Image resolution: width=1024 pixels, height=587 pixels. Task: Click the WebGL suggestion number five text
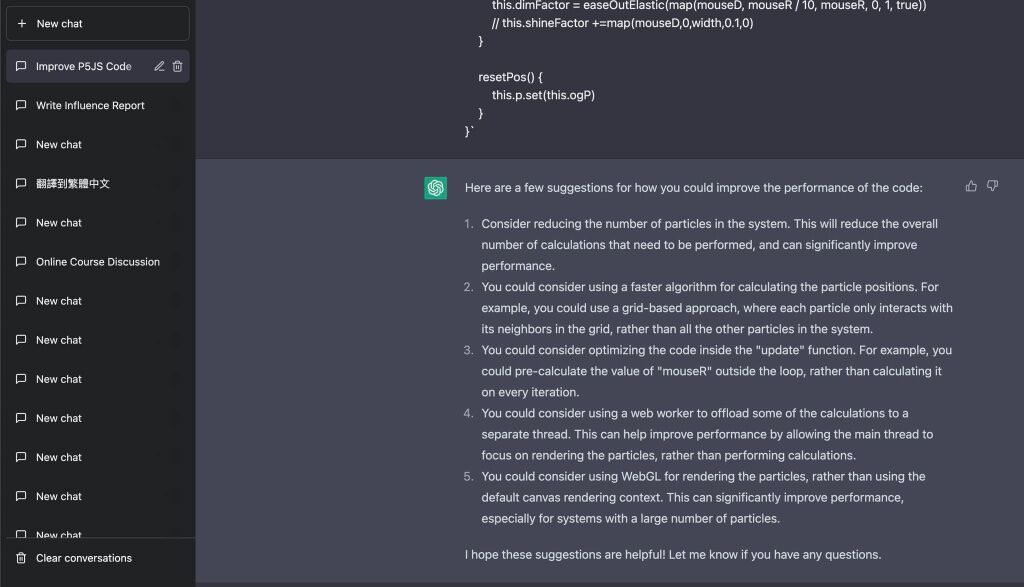coord(703,498)
